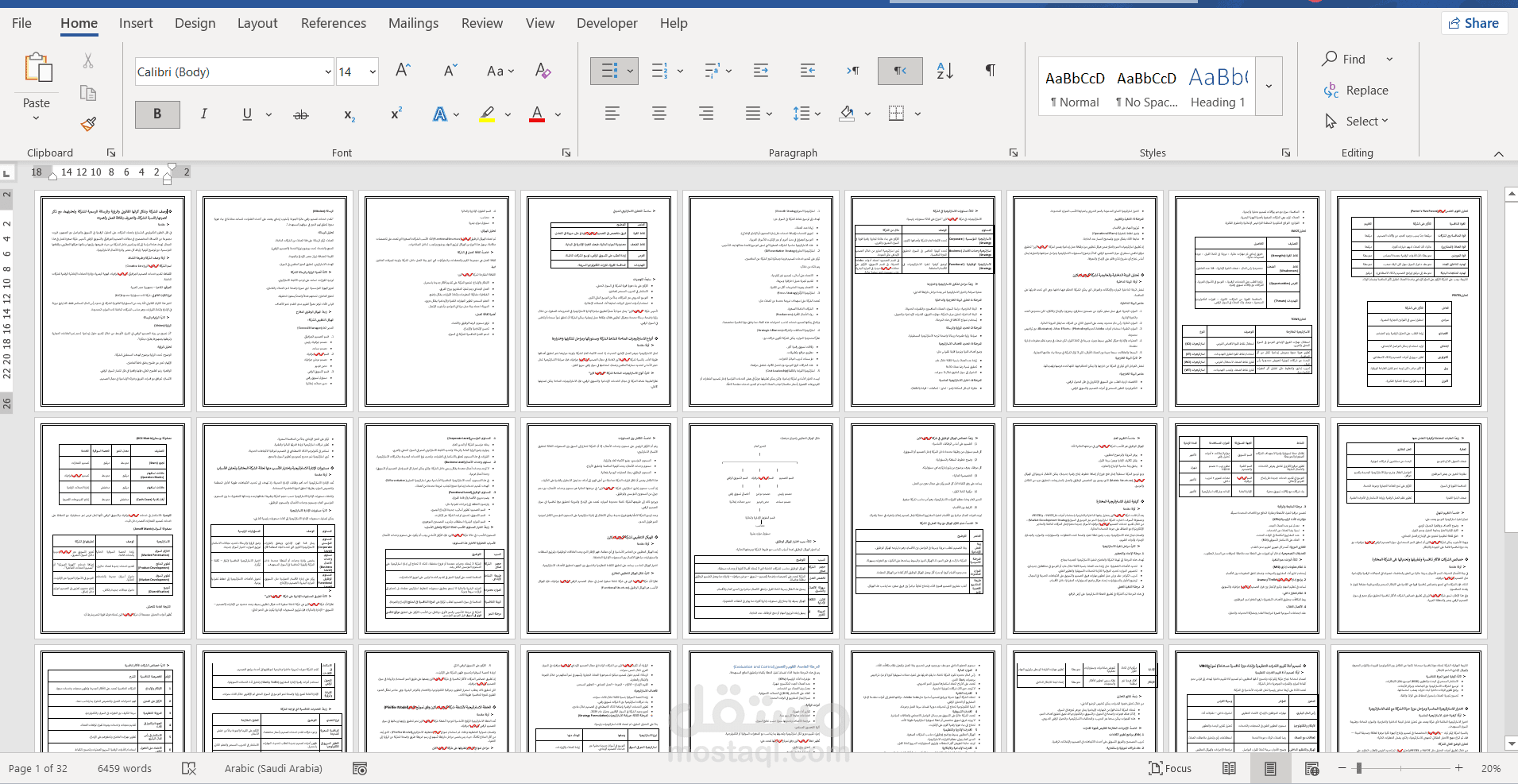
Task: Sort the selected text
Action: (x=944, y=71)
